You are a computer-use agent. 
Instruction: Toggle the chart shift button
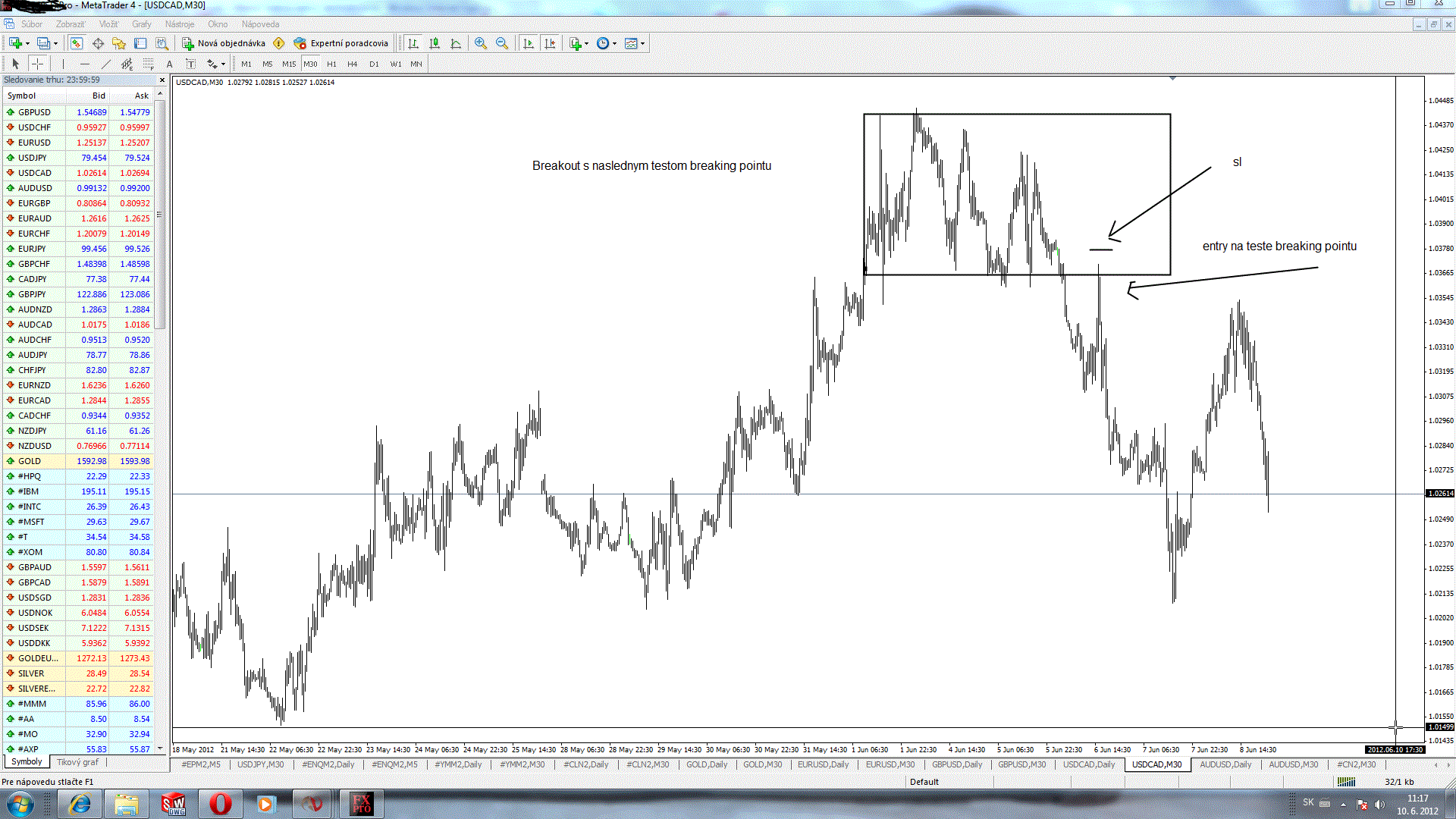[550, 43]
